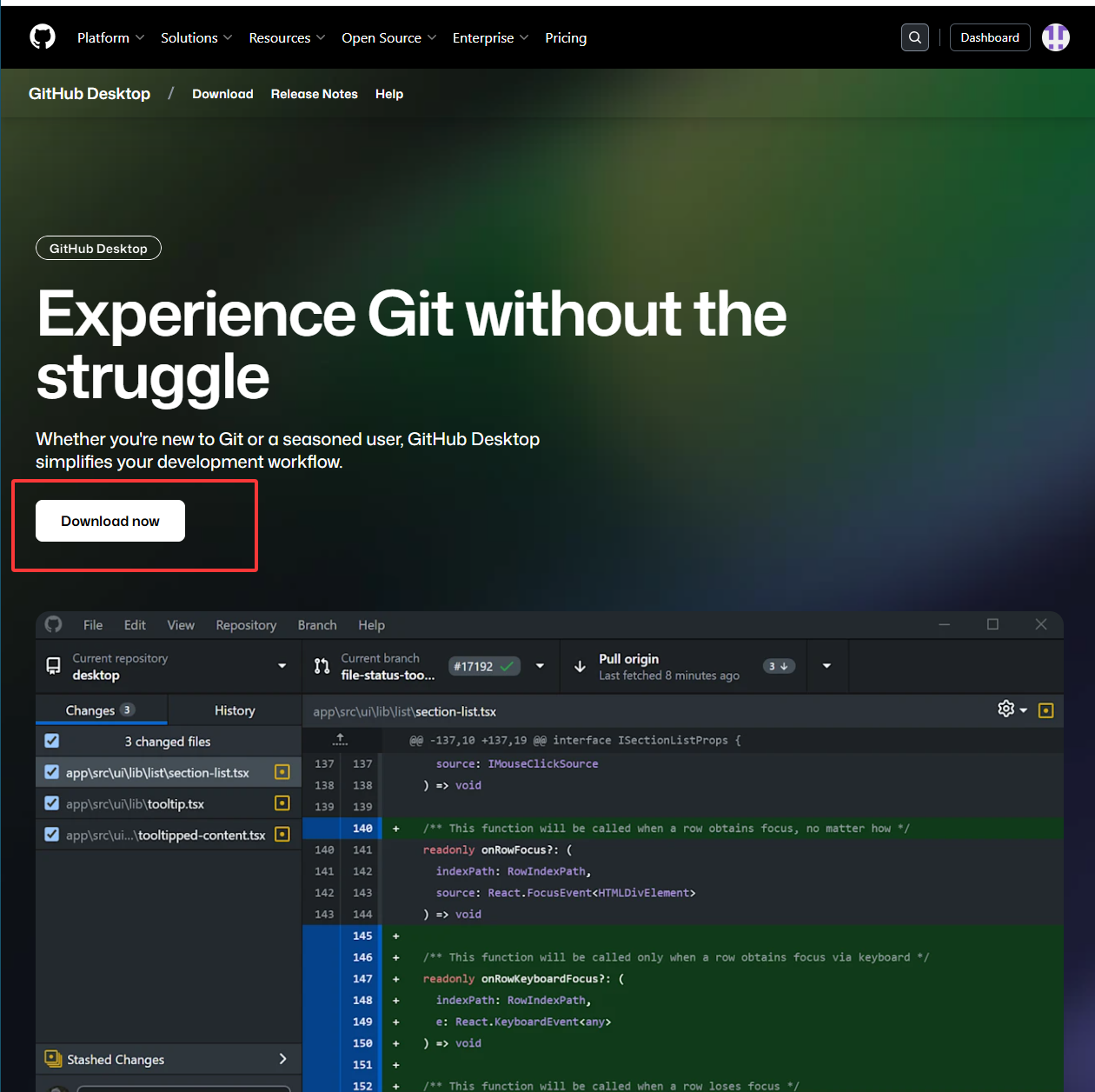Open the Current repository dropdown arrow
The height and width of the screenshot is (1092, 1095).
pos(282,667)
